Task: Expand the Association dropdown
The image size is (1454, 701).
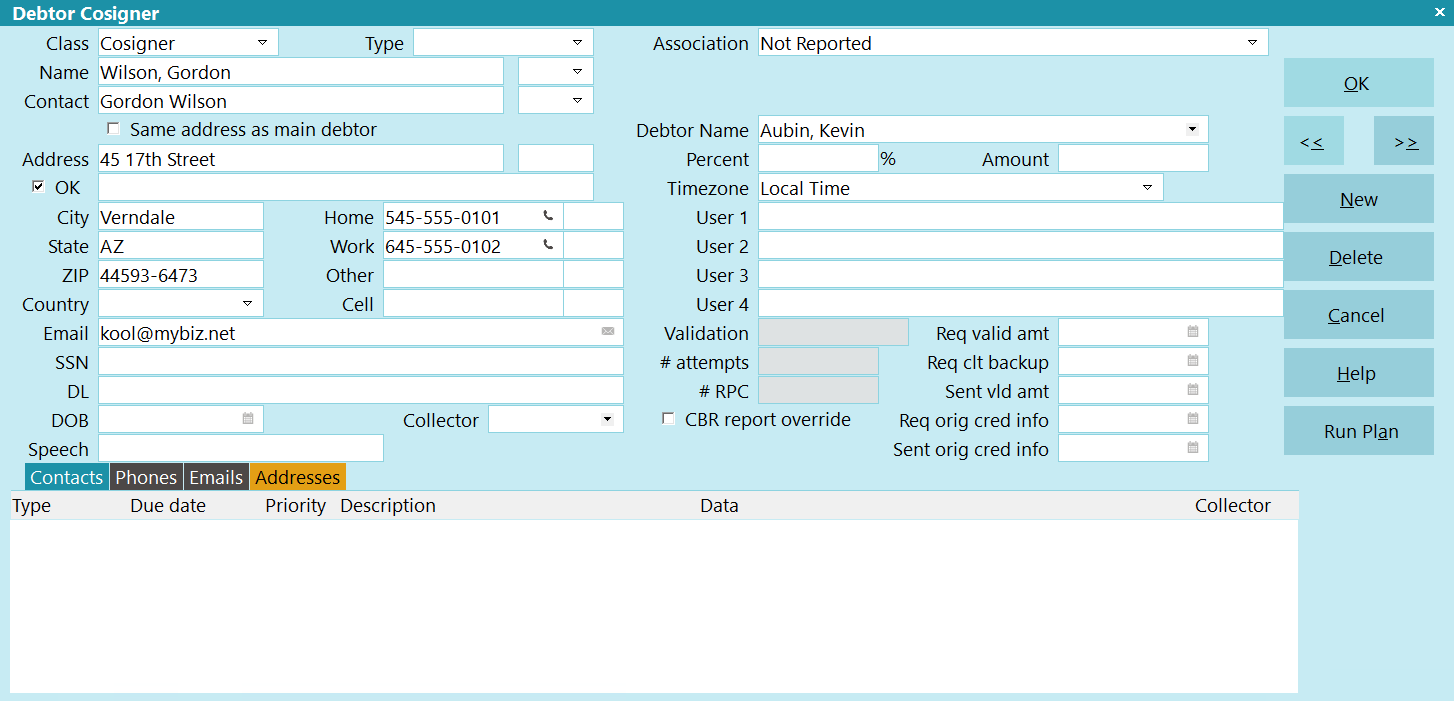Action: (1252, 42)
